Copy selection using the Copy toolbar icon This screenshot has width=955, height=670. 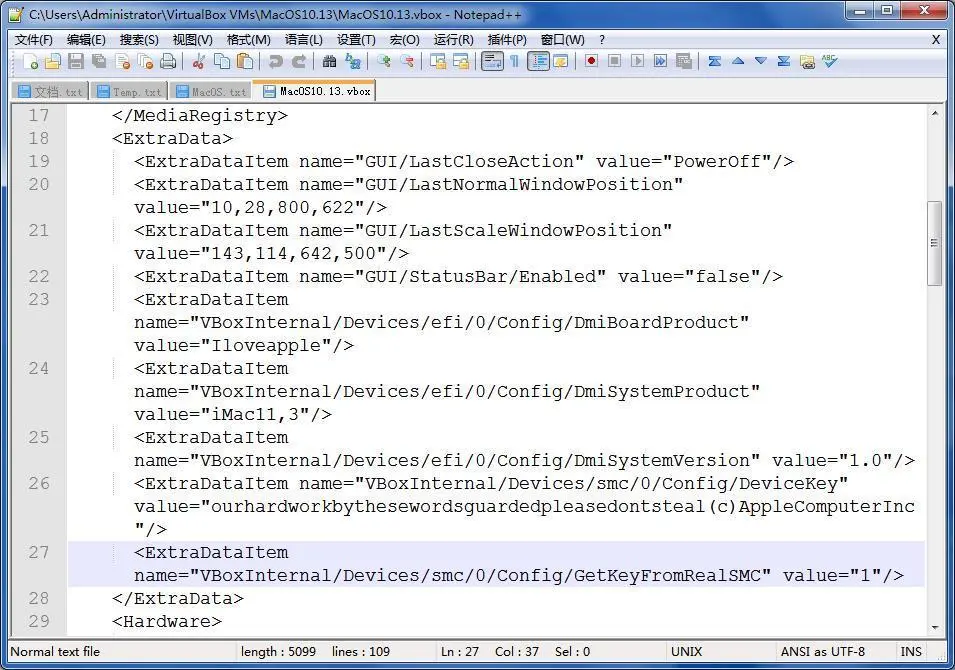[x=222, y=62]
